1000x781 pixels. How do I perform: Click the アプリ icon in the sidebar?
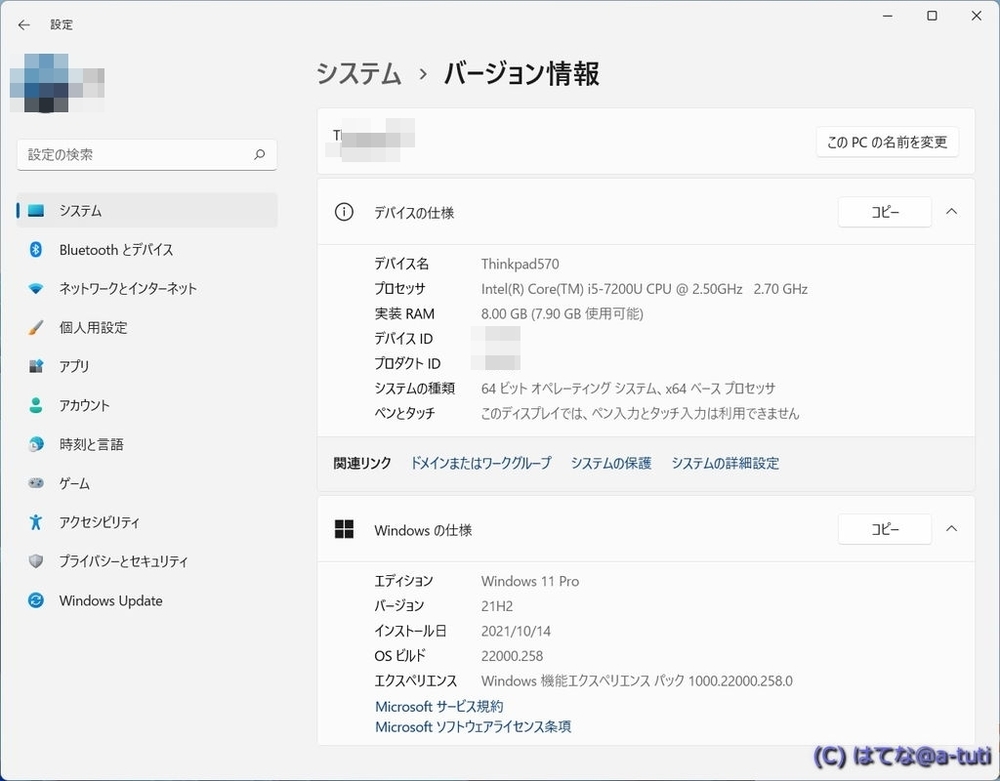[36, 366]
